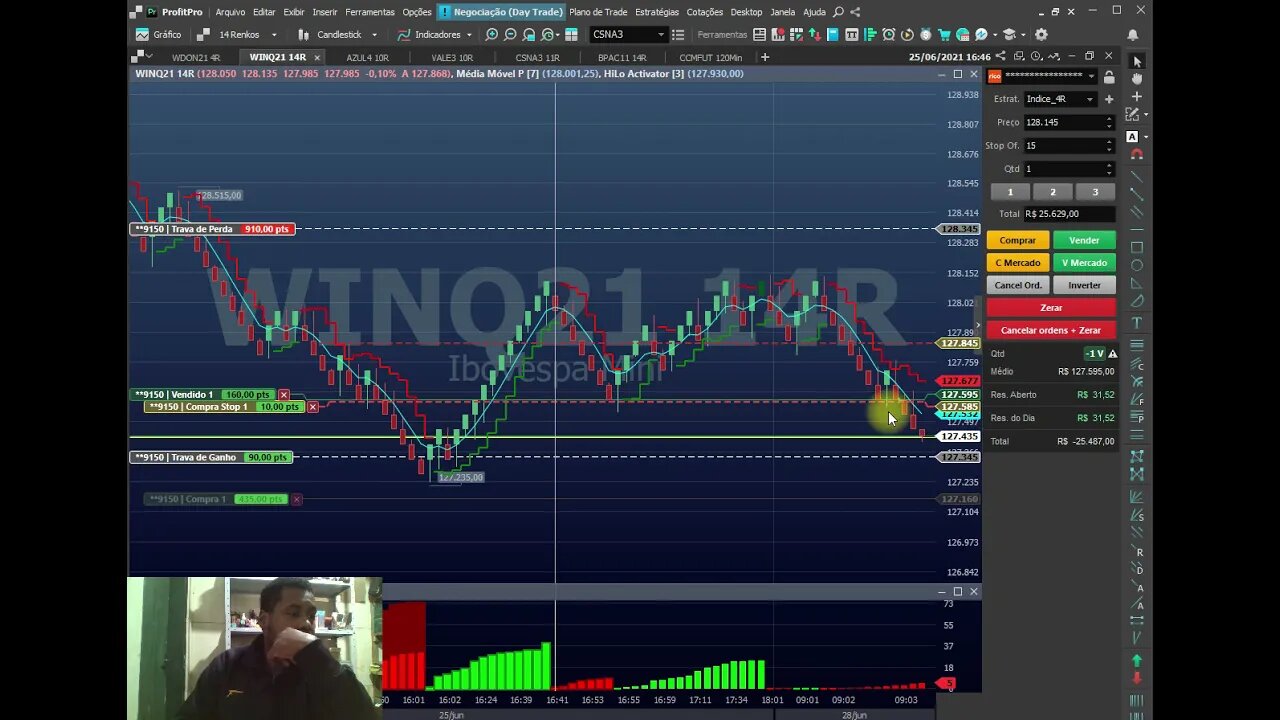Click the Vender button
1280x720 pixels.
pyautogui.click(x=1084, y=240)
